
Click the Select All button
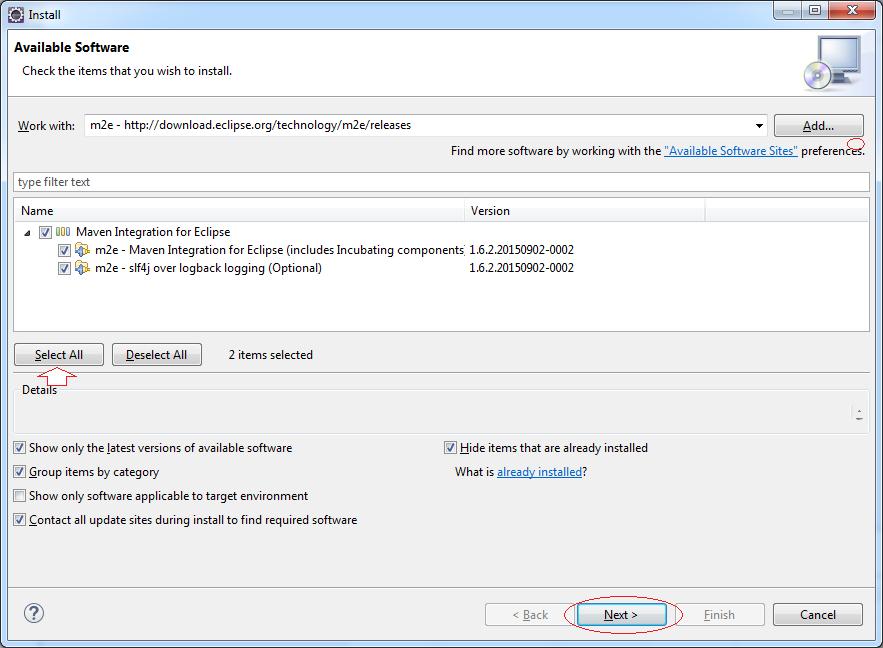[x=59, y=355]
